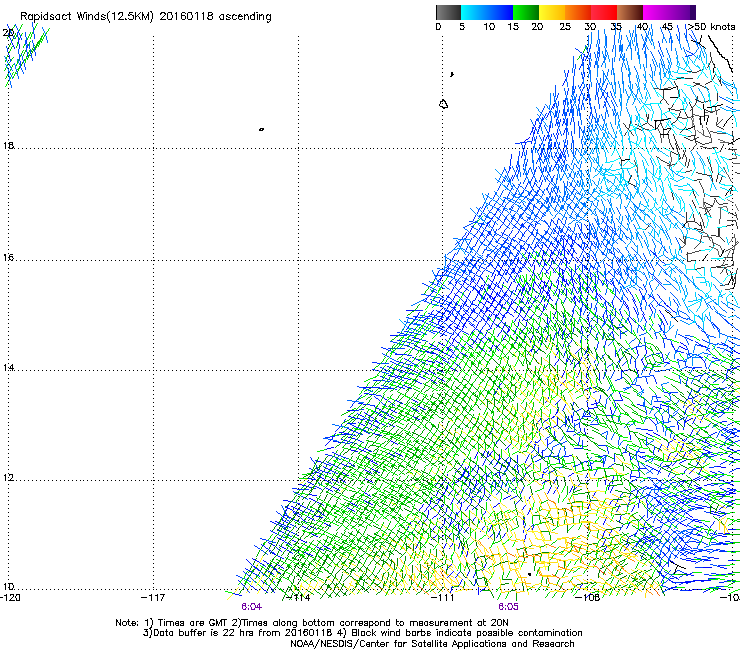Click the small island outline west of -114
Screen dimensions: 740x650
261,129
